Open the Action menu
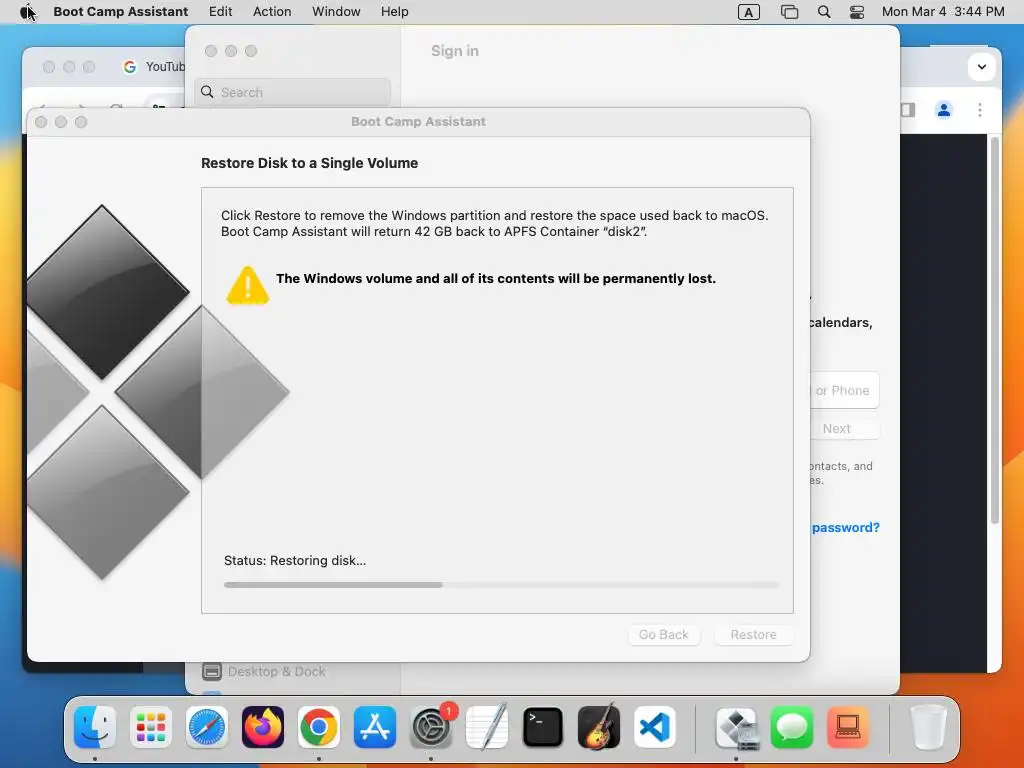This screenshot has height=768, width=1024. 272,12
